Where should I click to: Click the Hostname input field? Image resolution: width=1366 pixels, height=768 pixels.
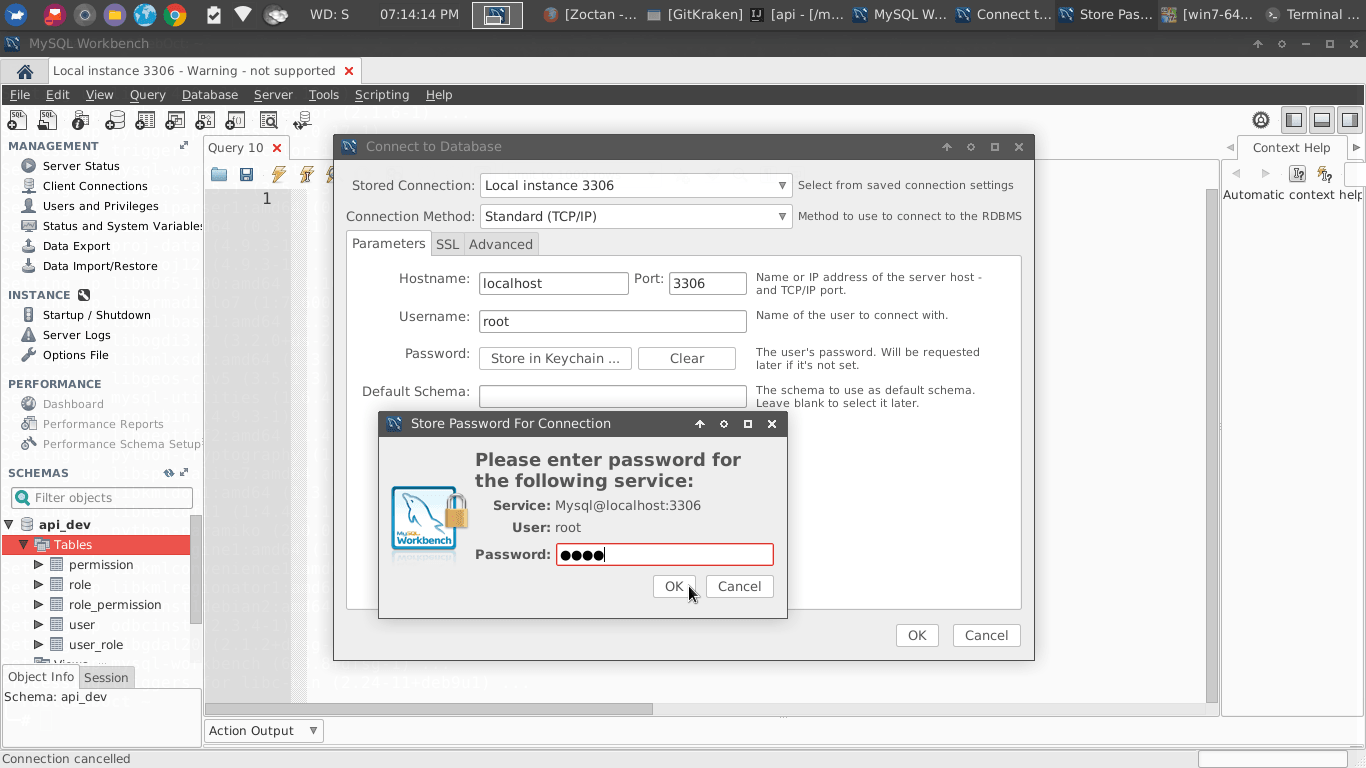point(553,283)
